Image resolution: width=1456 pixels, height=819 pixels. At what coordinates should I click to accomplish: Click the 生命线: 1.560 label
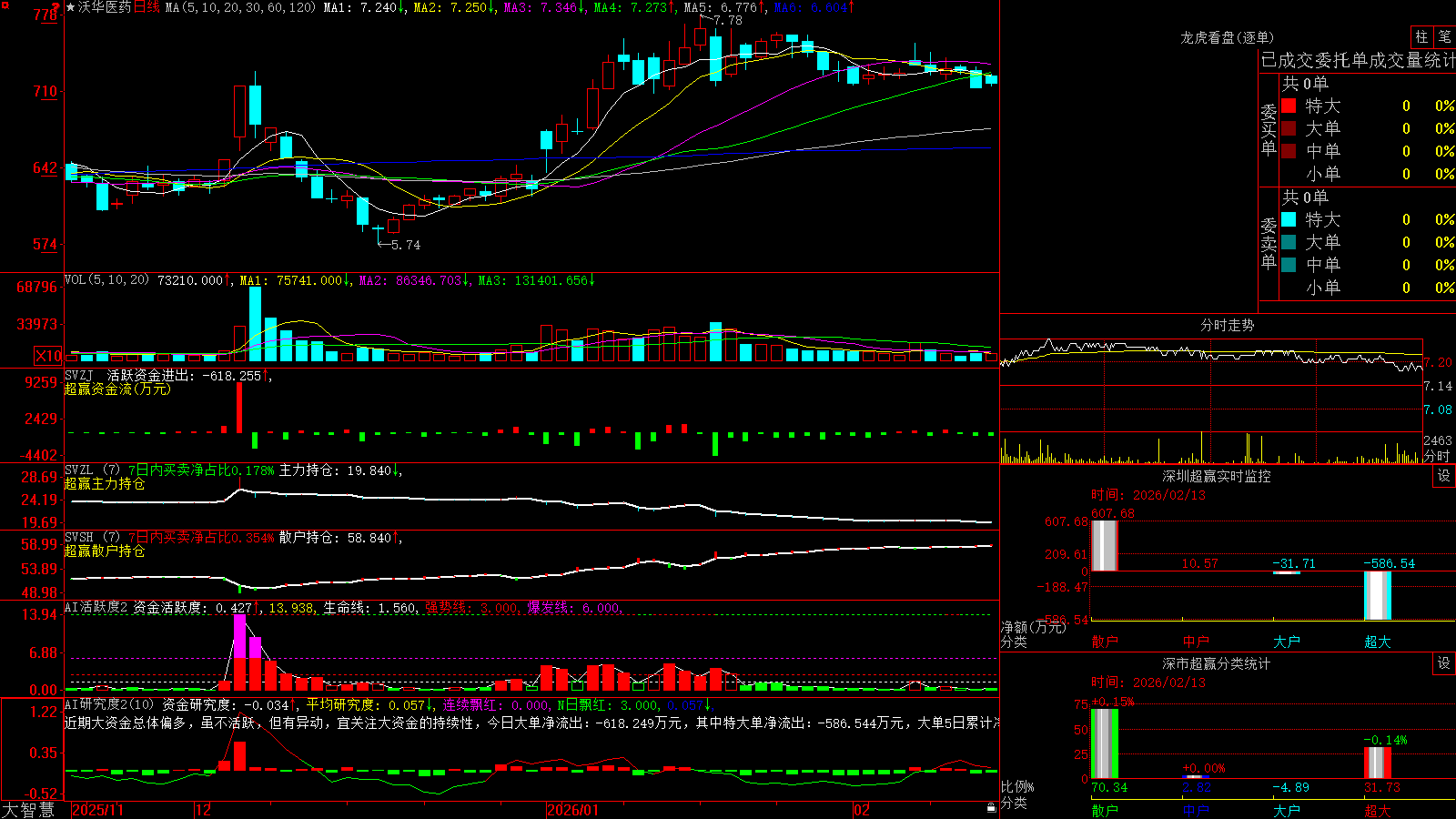(x=370, y=608)
